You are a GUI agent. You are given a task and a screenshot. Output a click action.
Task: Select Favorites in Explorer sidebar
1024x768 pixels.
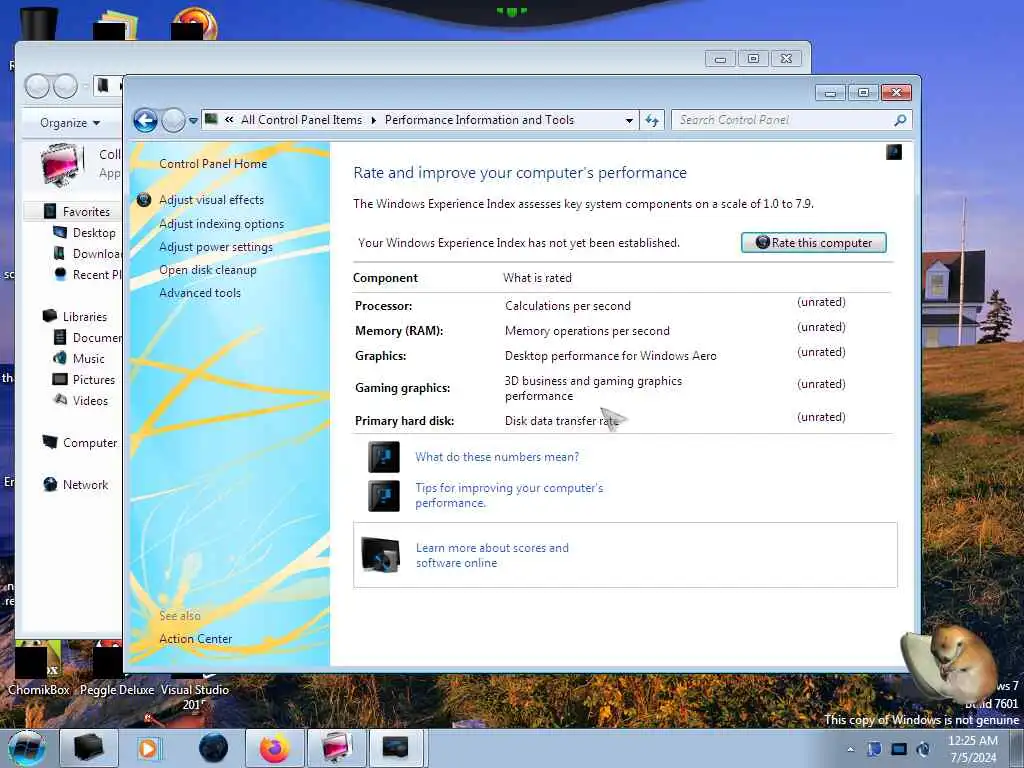click(x=86, y=212)
